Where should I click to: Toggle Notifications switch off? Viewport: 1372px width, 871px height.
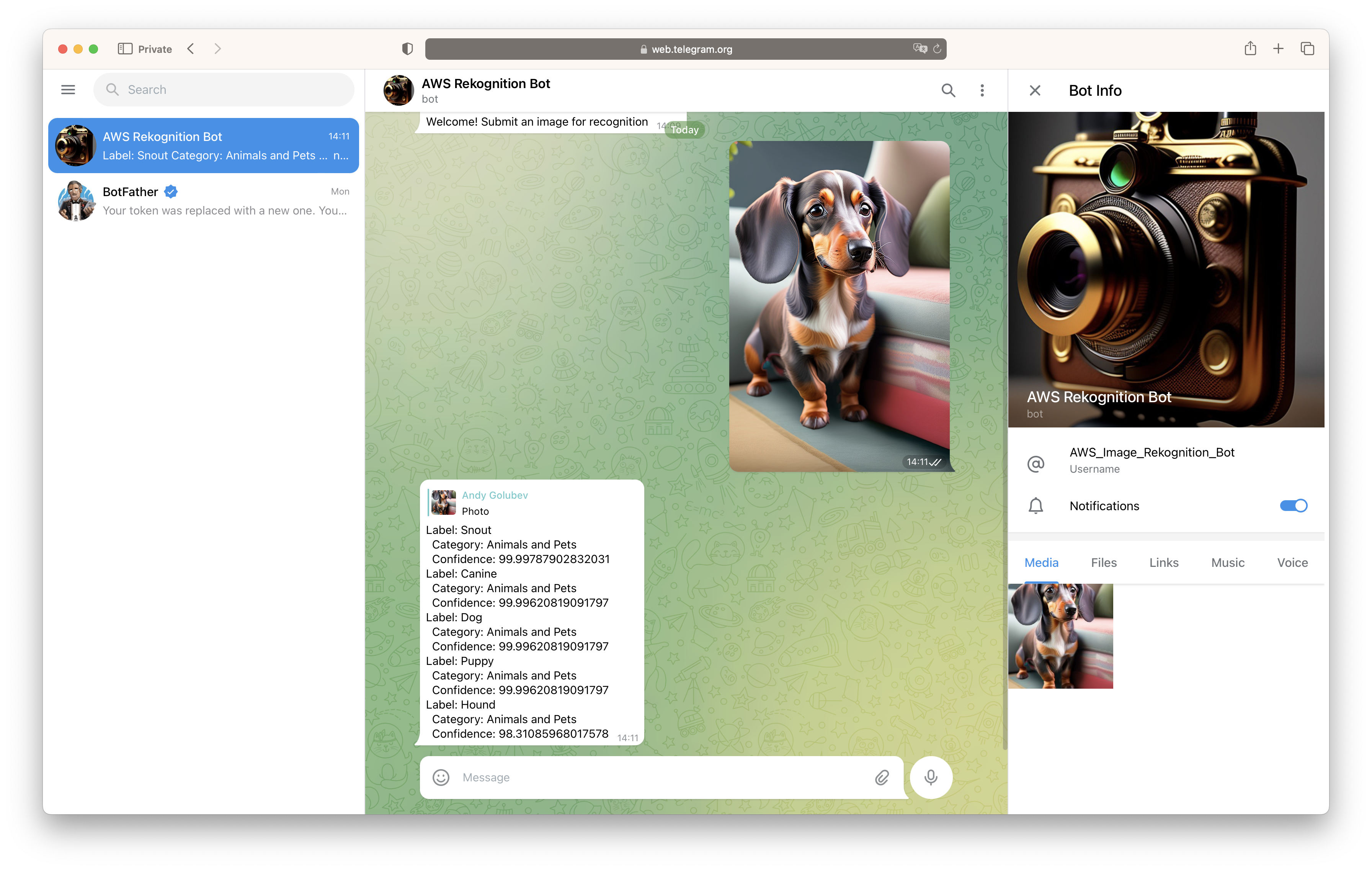1294,506
